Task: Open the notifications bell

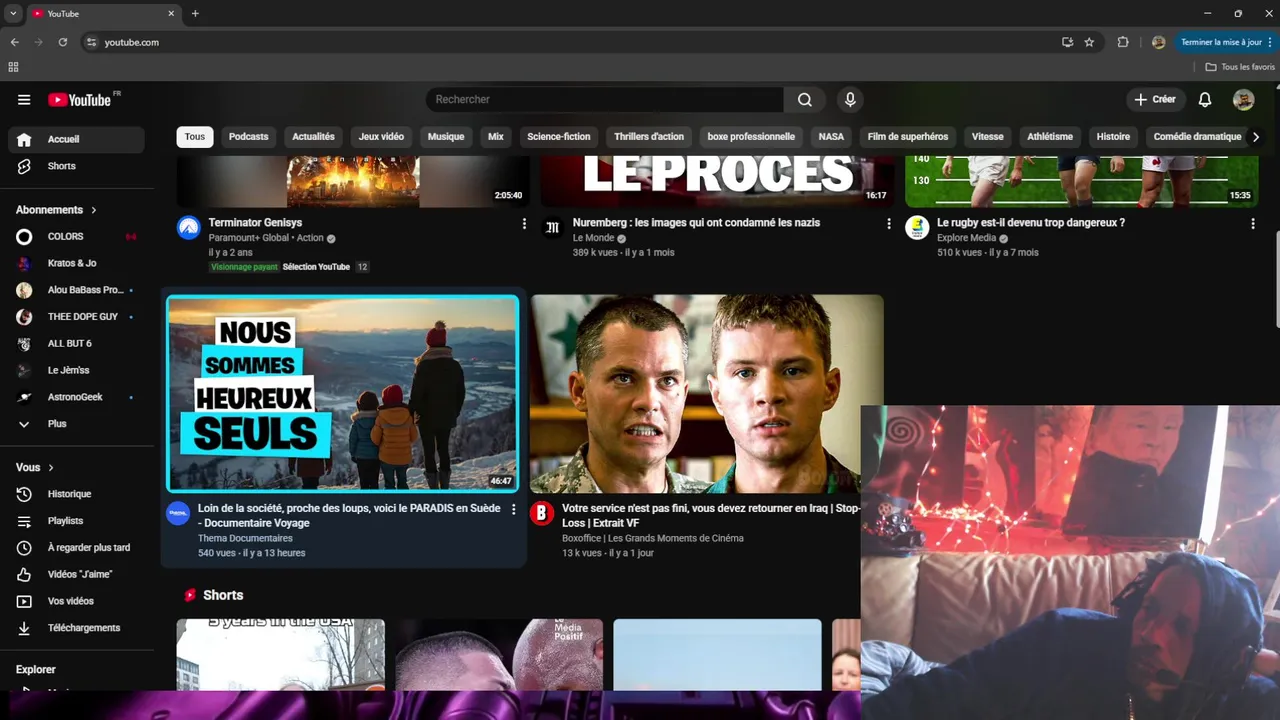Action: point(1205,99)
